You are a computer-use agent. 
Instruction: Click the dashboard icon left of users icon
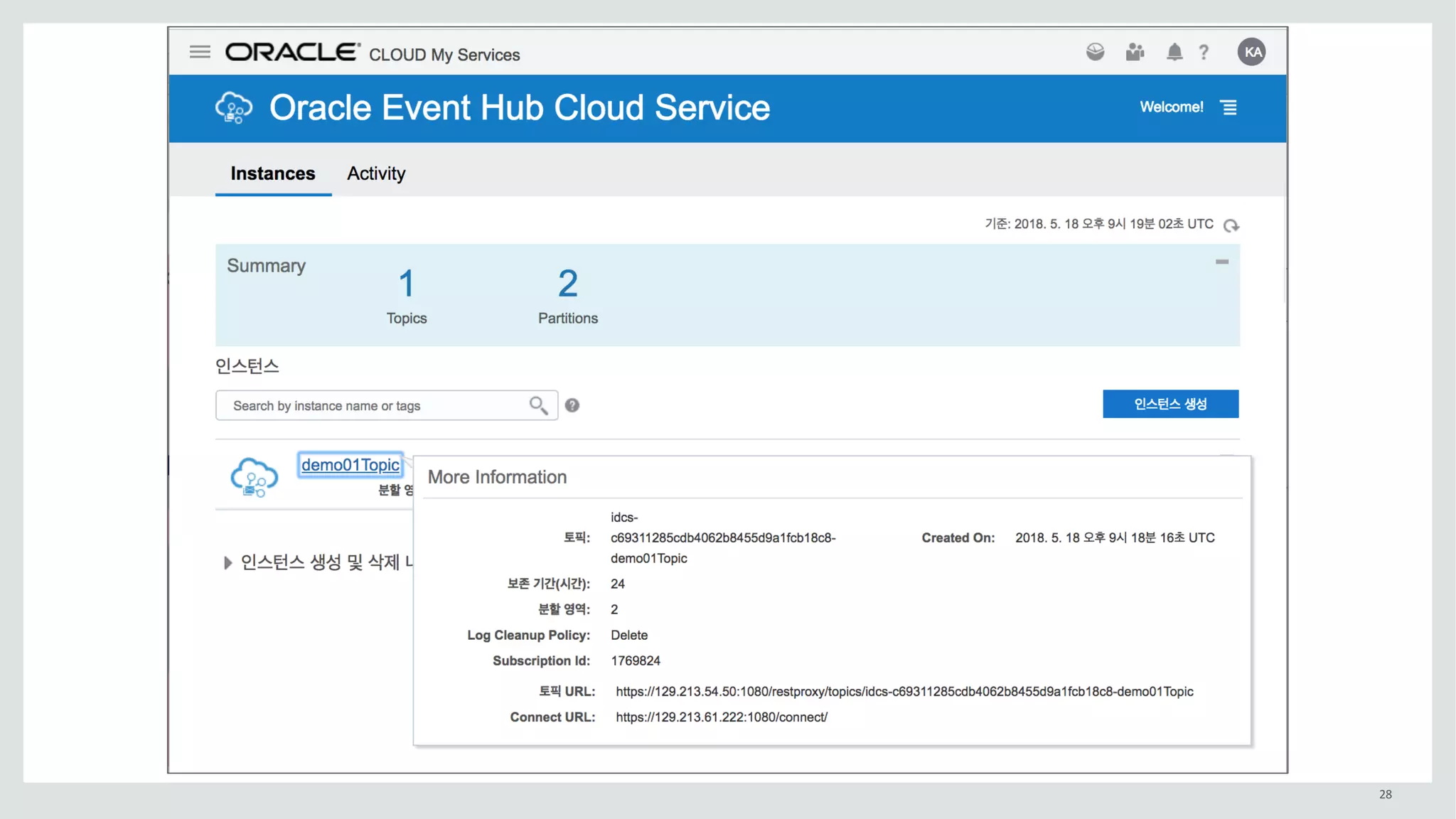click(x=1095, y=52)
